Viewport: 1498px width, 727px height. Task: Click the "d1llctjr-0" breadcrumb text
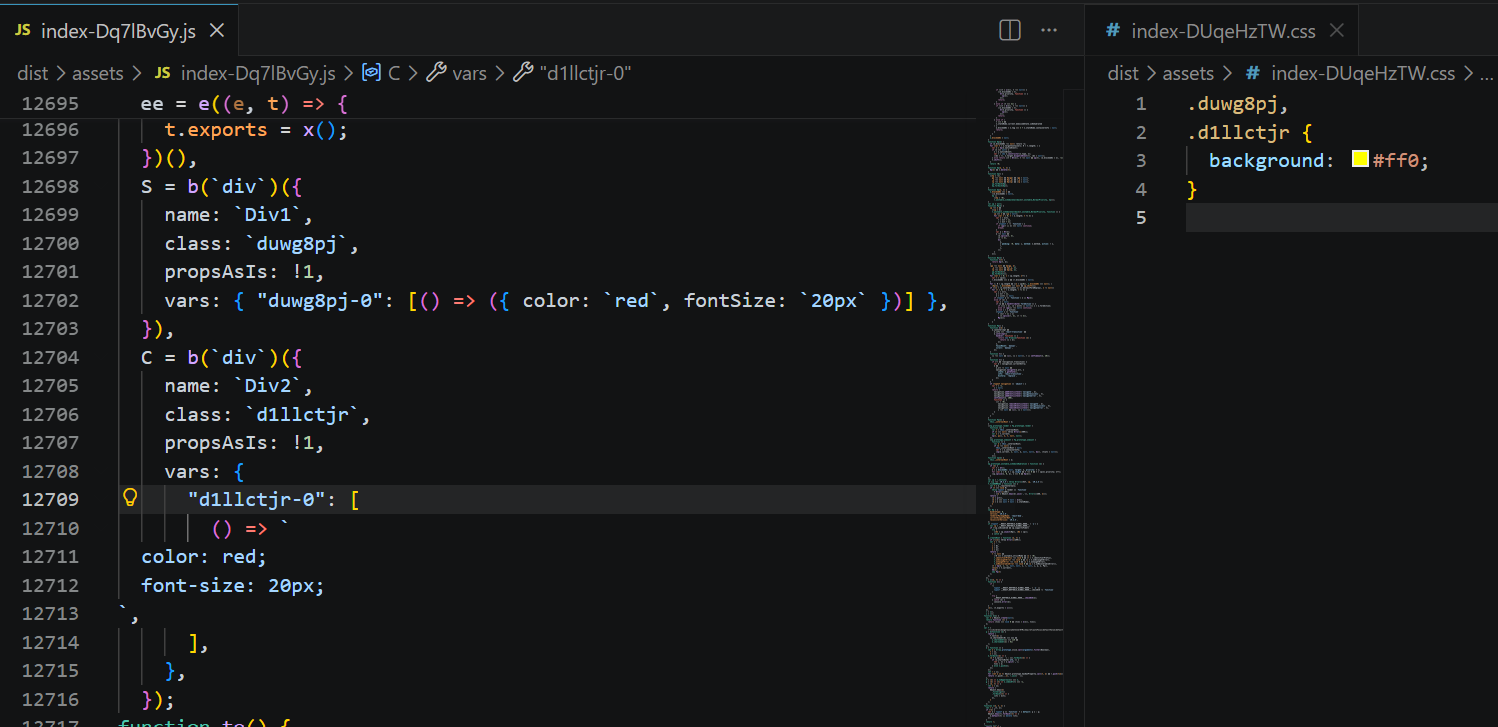point(585,73)
